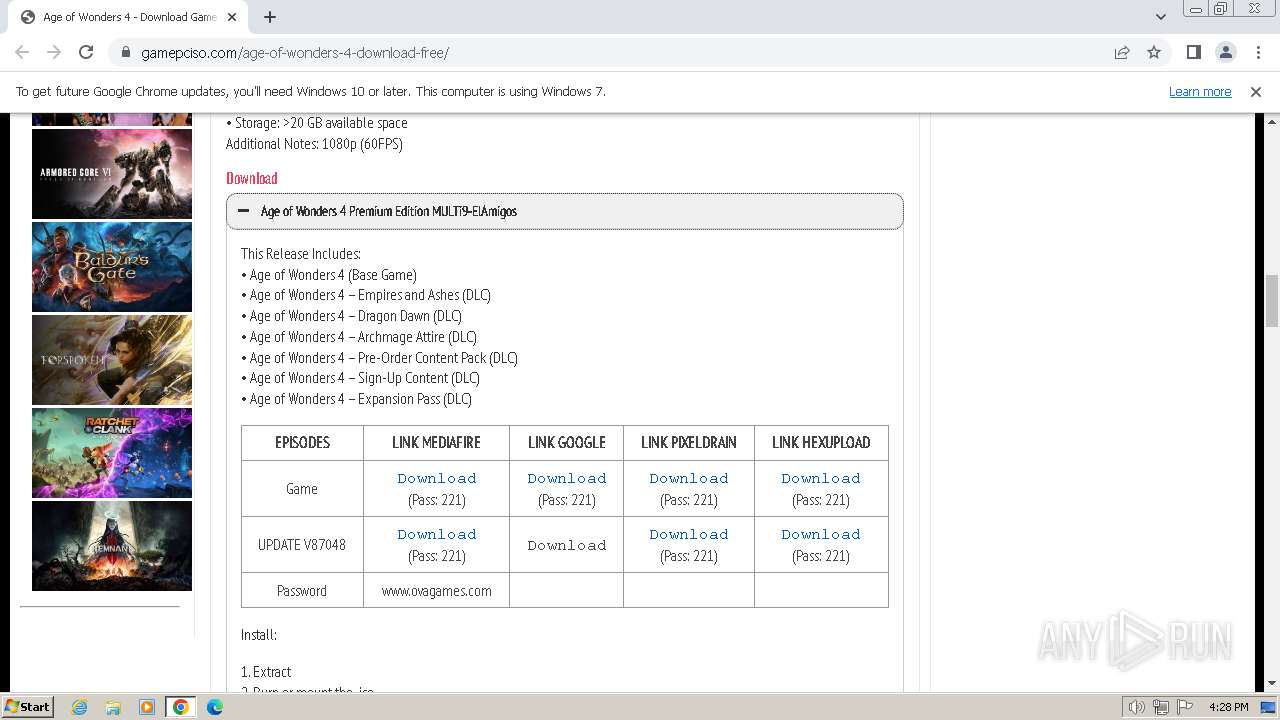This screenshot has width=1280, height=720.
Task: Click the red Download heading
Action: tap(252, 178)
